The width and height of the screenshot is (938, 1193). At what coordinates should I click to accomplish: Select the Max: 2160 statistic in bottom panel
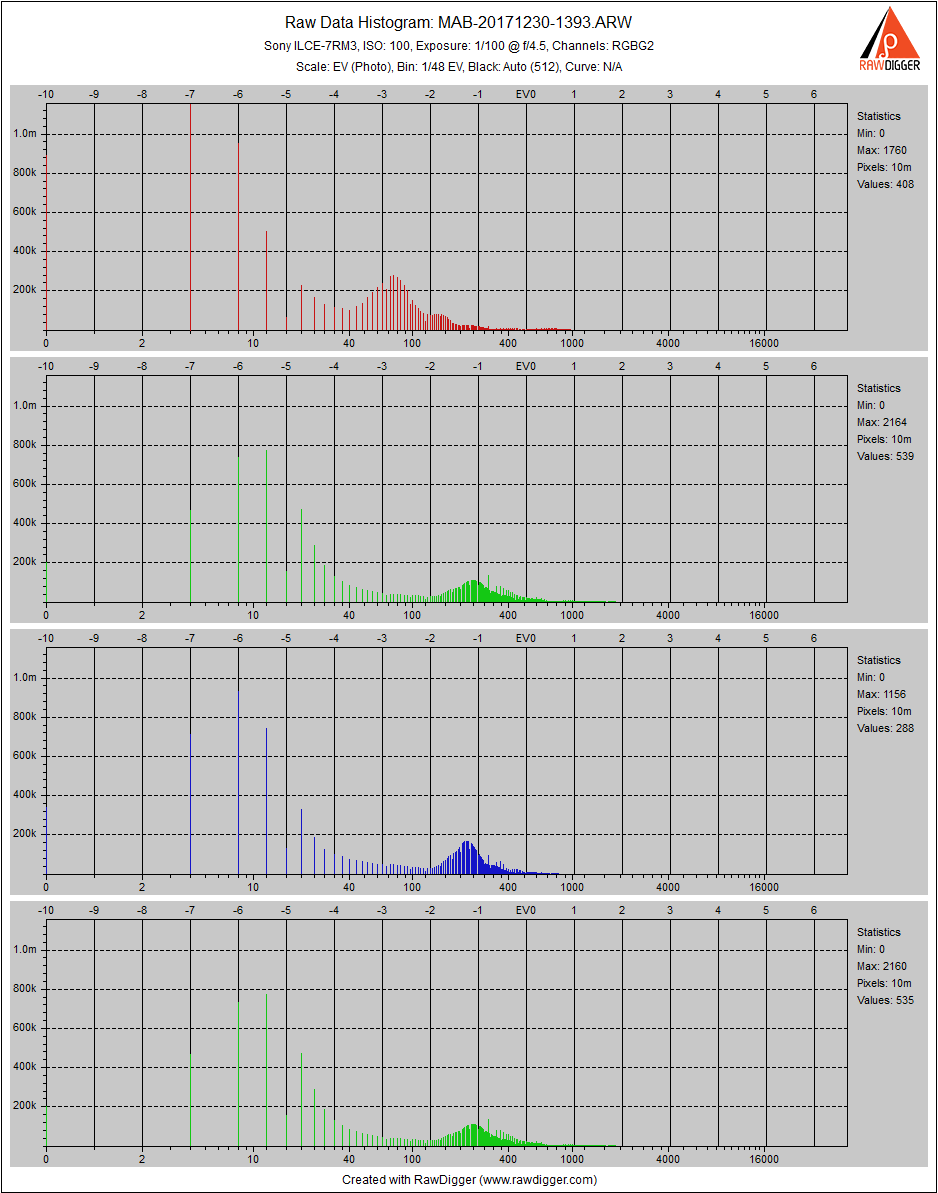pos(882,966)
